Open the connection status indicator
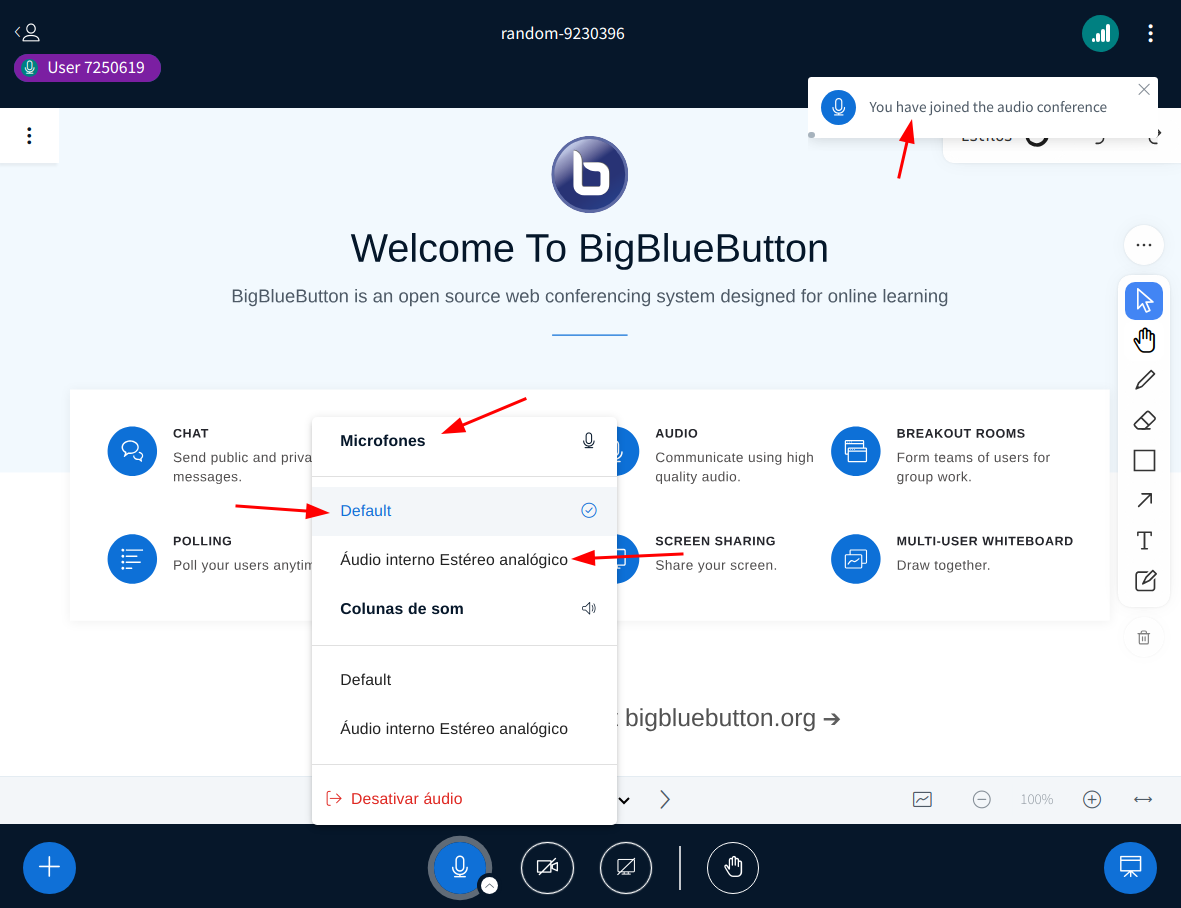 coord(1100,33)
